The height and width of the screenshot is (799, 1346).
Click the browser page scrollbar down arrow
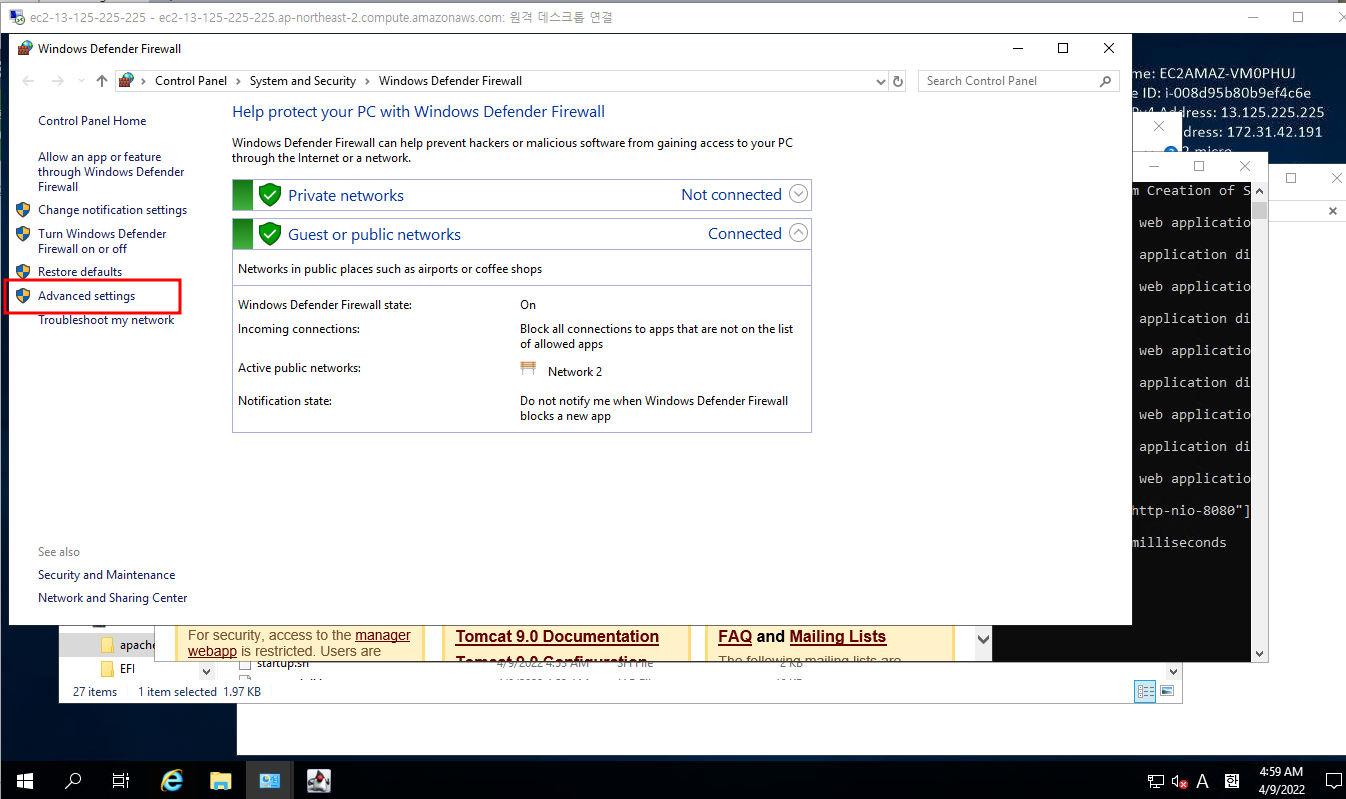983,639
